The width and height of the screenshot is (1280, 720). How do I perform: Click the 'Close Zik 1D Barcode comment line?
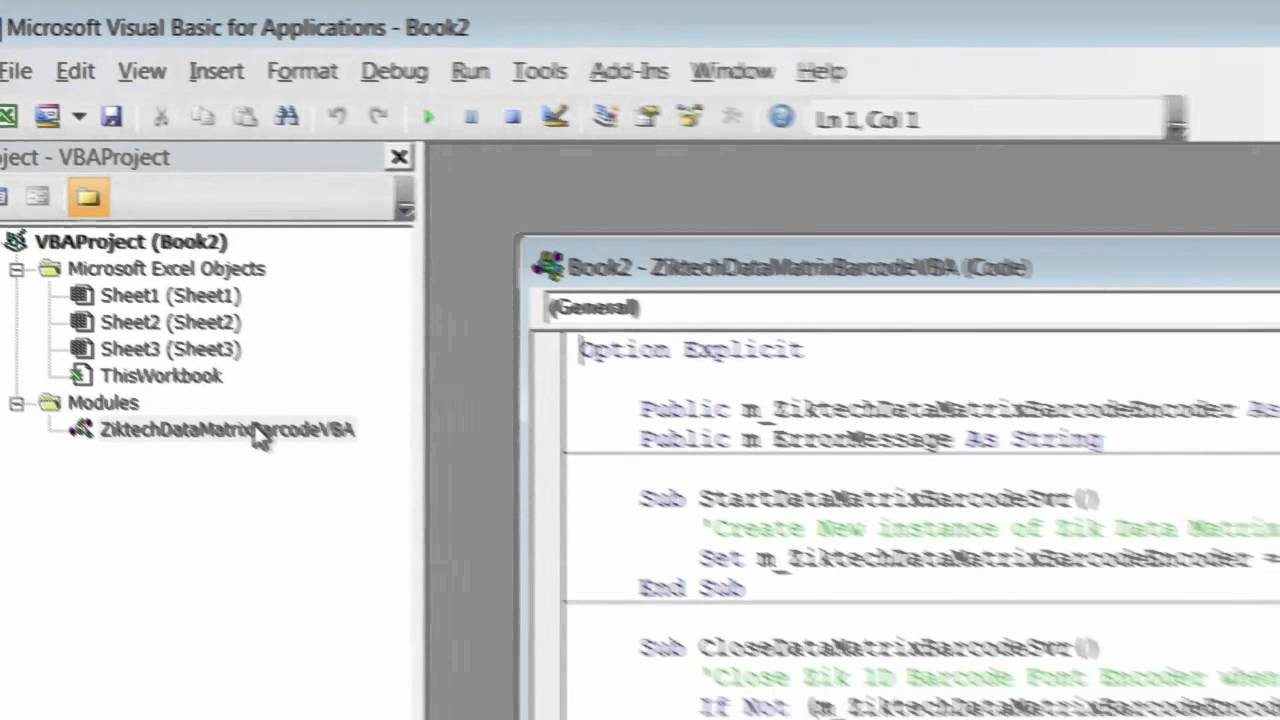click(988, 679)
